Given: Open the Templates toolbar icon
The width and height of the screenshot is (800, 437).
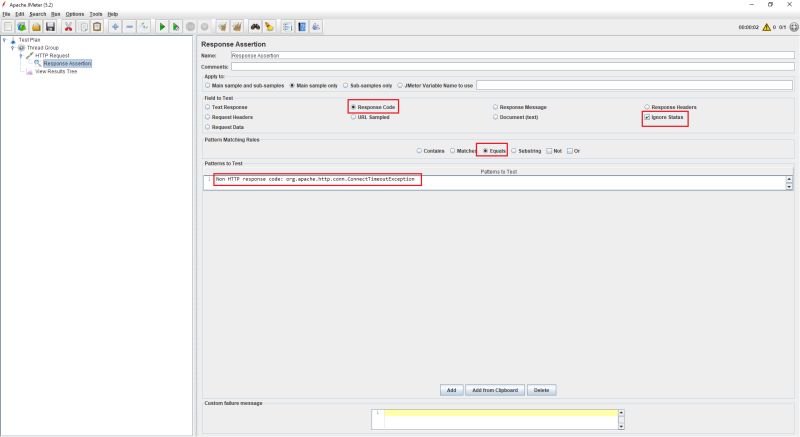Looking at the screenshot, I should click(x=21, y=27).
